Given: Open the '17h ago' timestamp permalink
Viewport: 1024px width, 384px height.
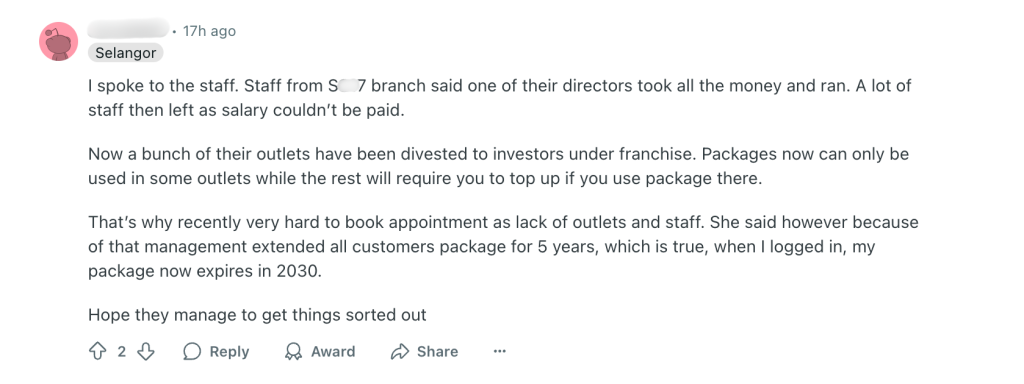Looking at the screenshot, I should (209, 31).
